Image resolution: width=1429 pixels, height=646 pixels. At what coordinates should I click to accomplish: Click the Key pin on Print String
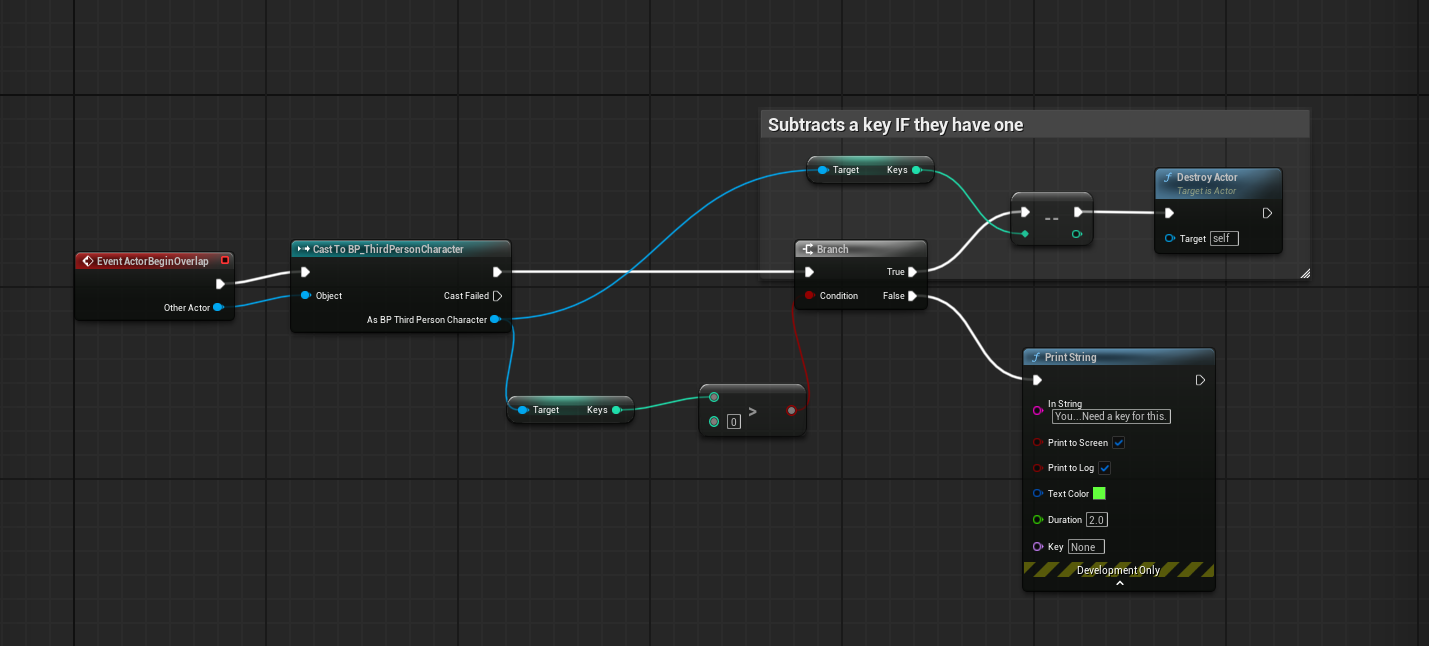(x=1038, y=547)
